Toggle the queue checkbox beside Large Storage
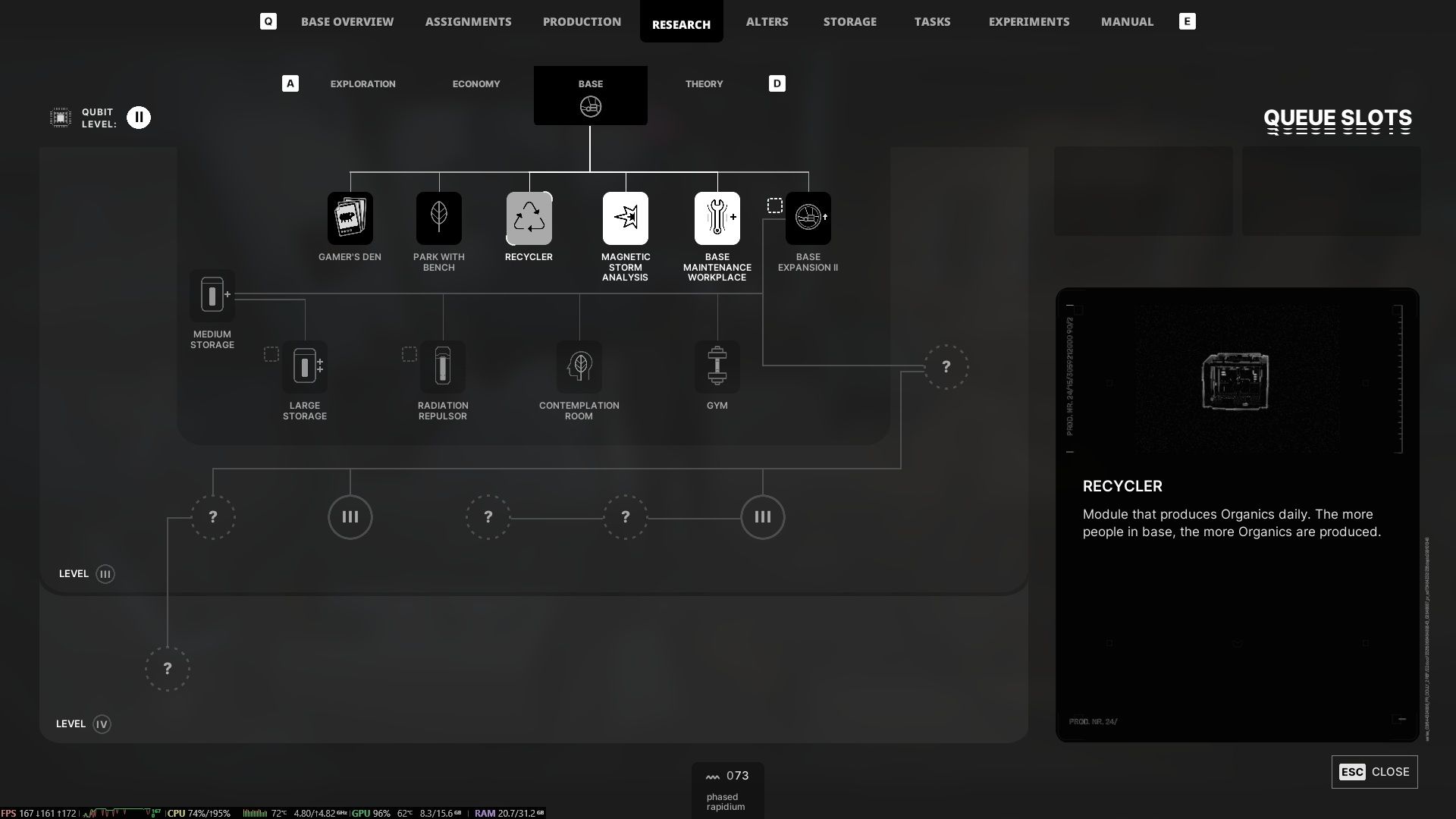The width and height of the screenshot is (1456, 819). click(x=271, y=354)
